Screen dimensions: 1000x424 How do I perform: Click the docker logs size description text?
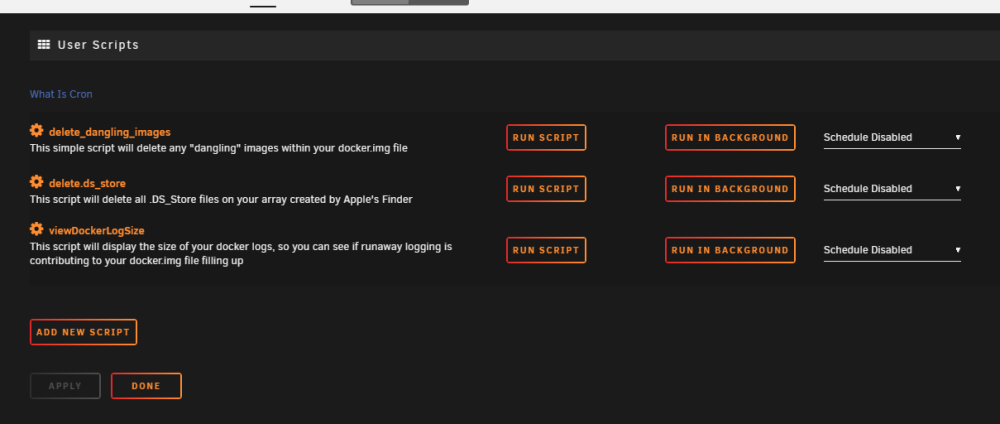point(241,253)
